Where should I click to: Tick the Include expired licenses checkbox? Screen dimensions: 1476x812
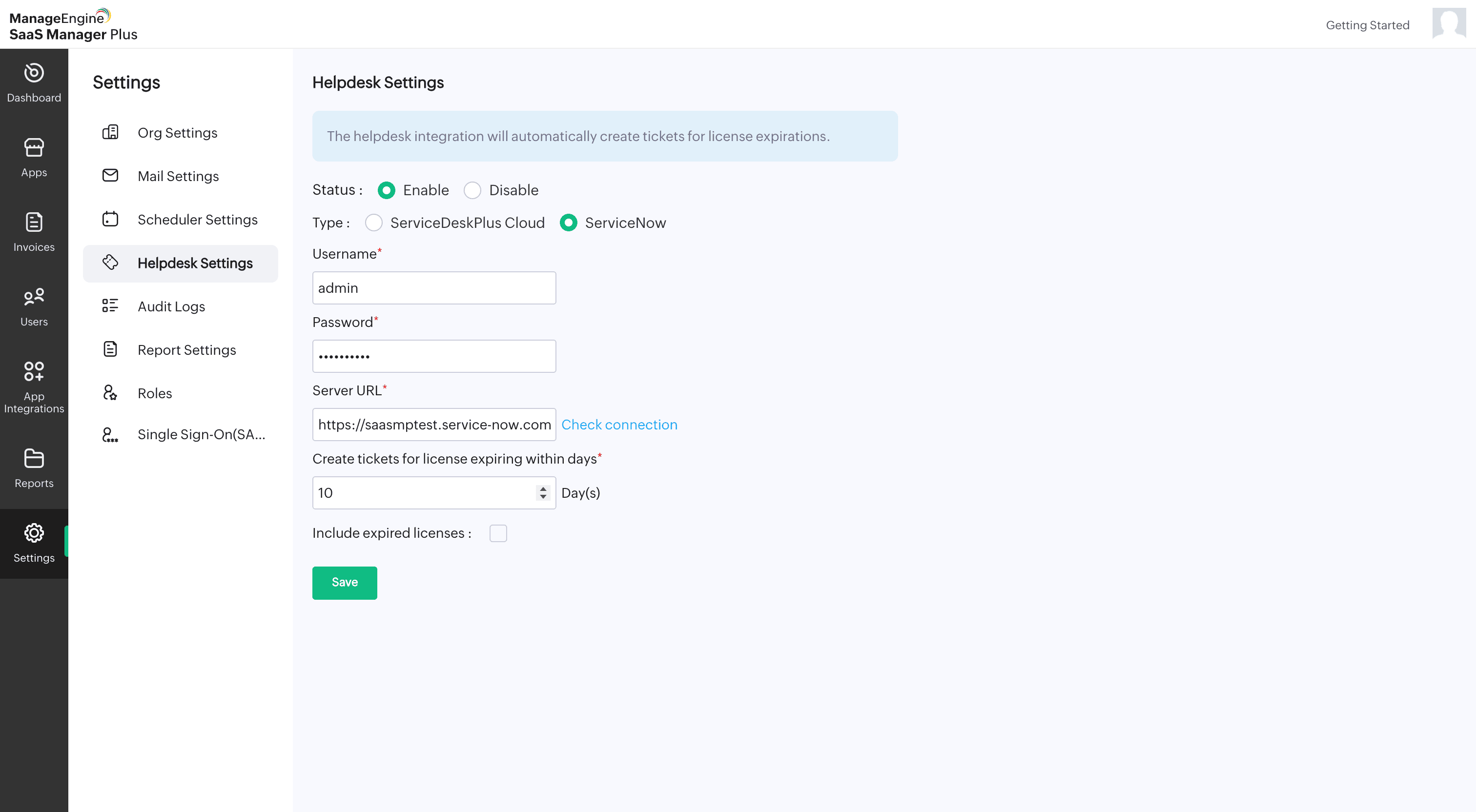click(x=498, y=533)
